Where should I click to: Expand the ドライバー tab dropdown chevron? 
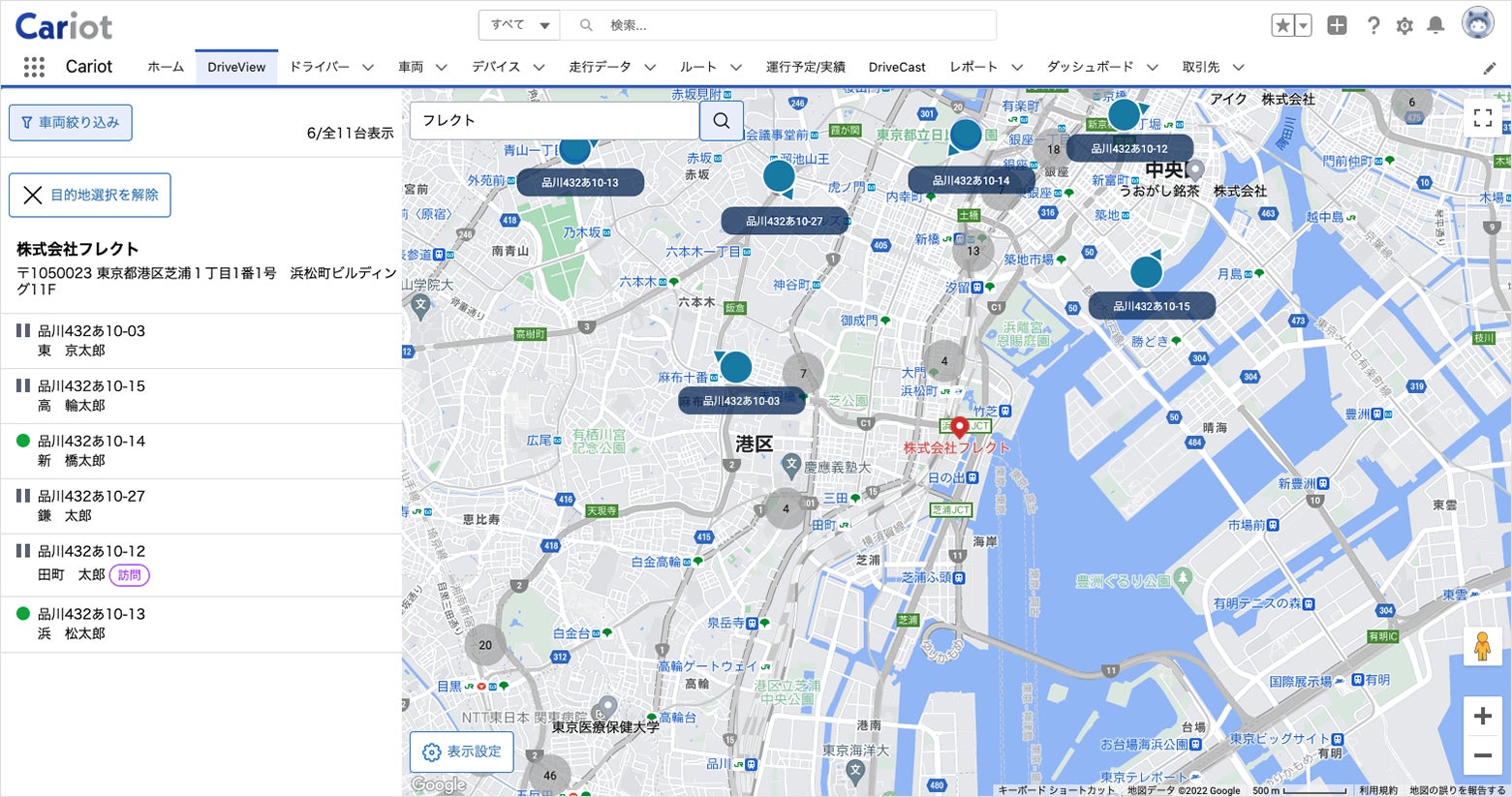pos(368,68)
